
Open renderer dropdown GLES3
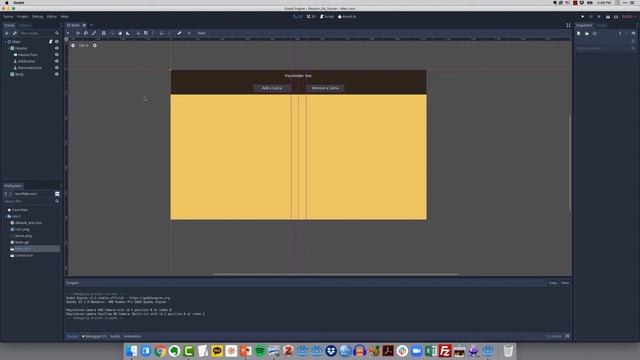point(628,17)
